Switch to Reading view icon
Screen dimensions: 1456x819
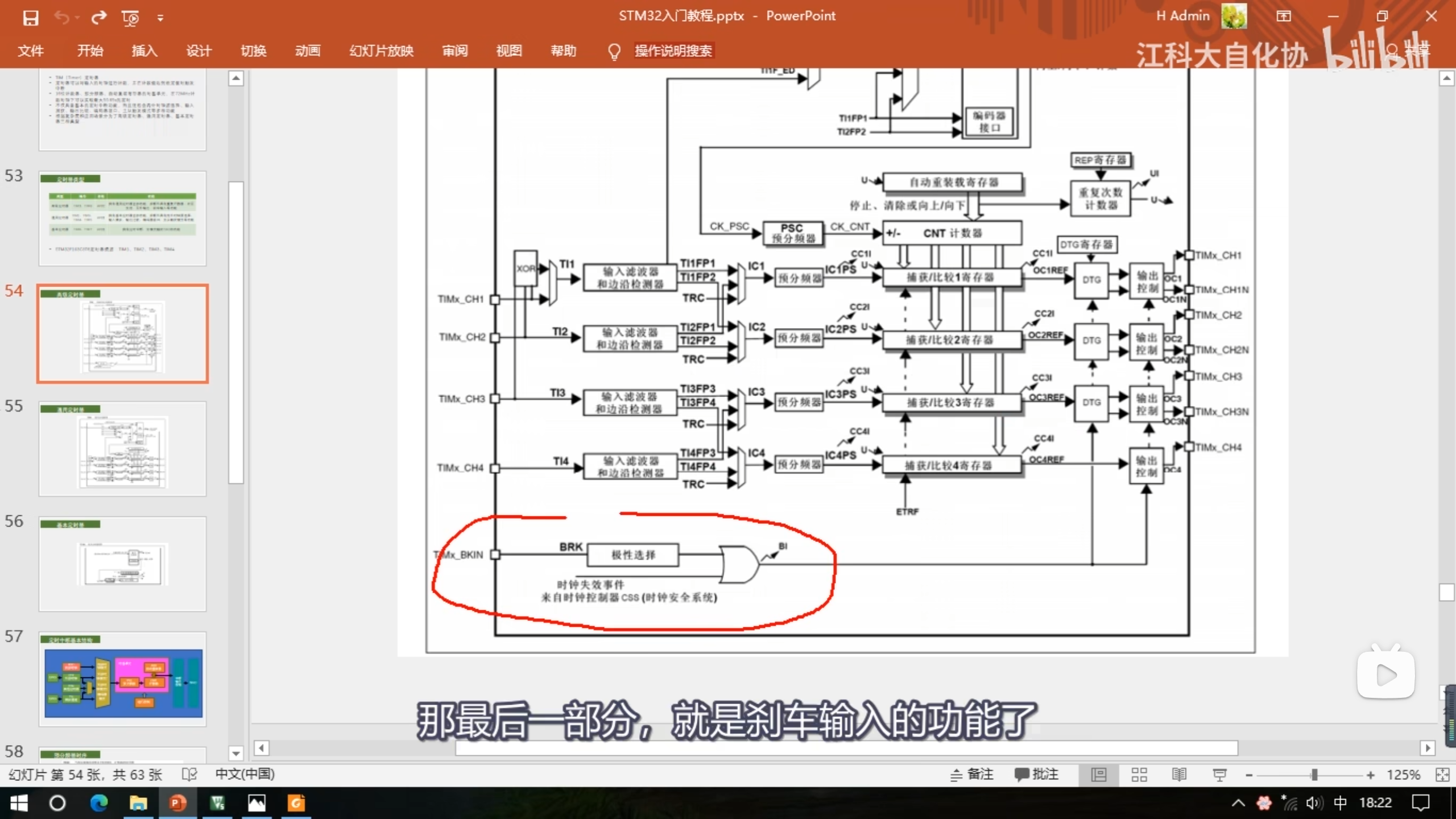pyautogui.click(x=1179, y=775)
